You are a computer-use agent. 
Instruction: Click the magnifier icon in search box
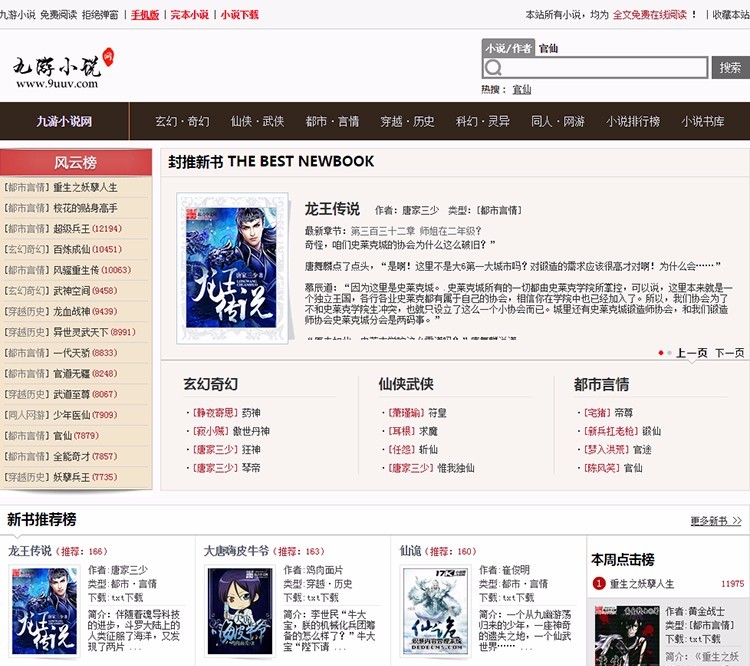pos(493,68)
